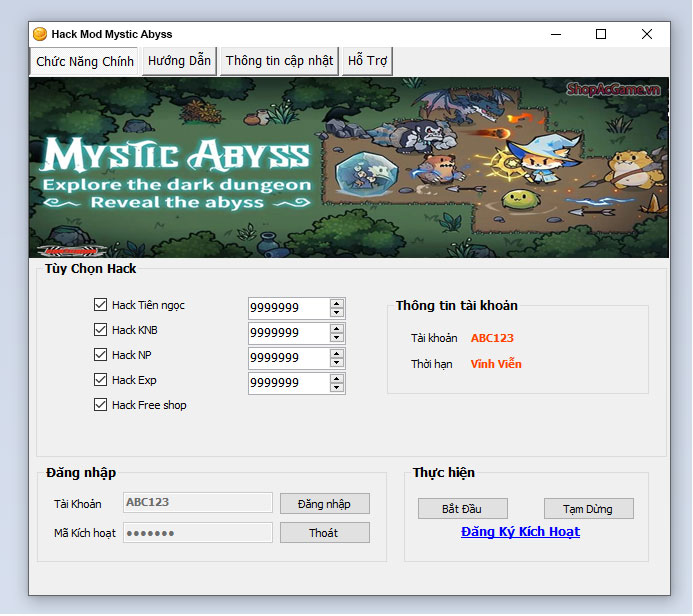
Task: Open the Hướng Dẫn tab
Action: coord(179,61)
